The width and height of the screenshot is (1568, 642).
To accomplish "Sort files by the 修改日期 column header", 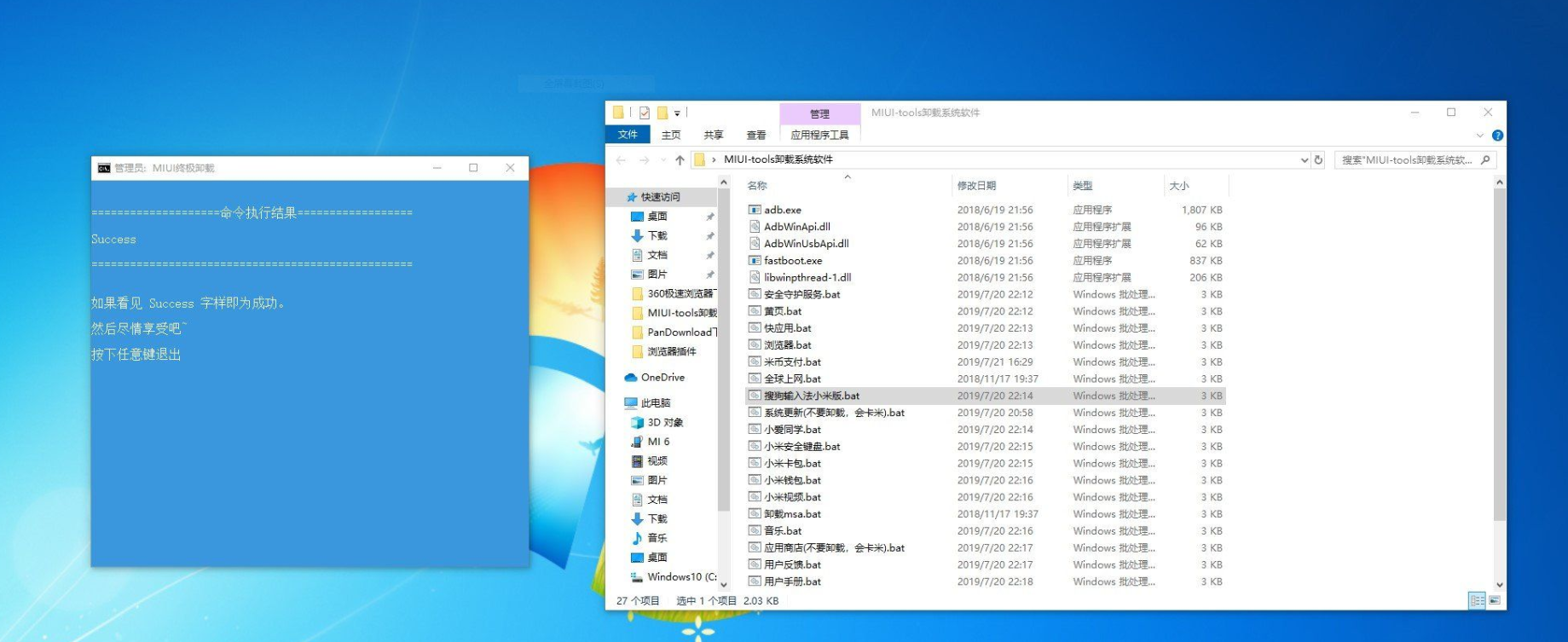I will pyautogui.click(x=1010, y=185).
